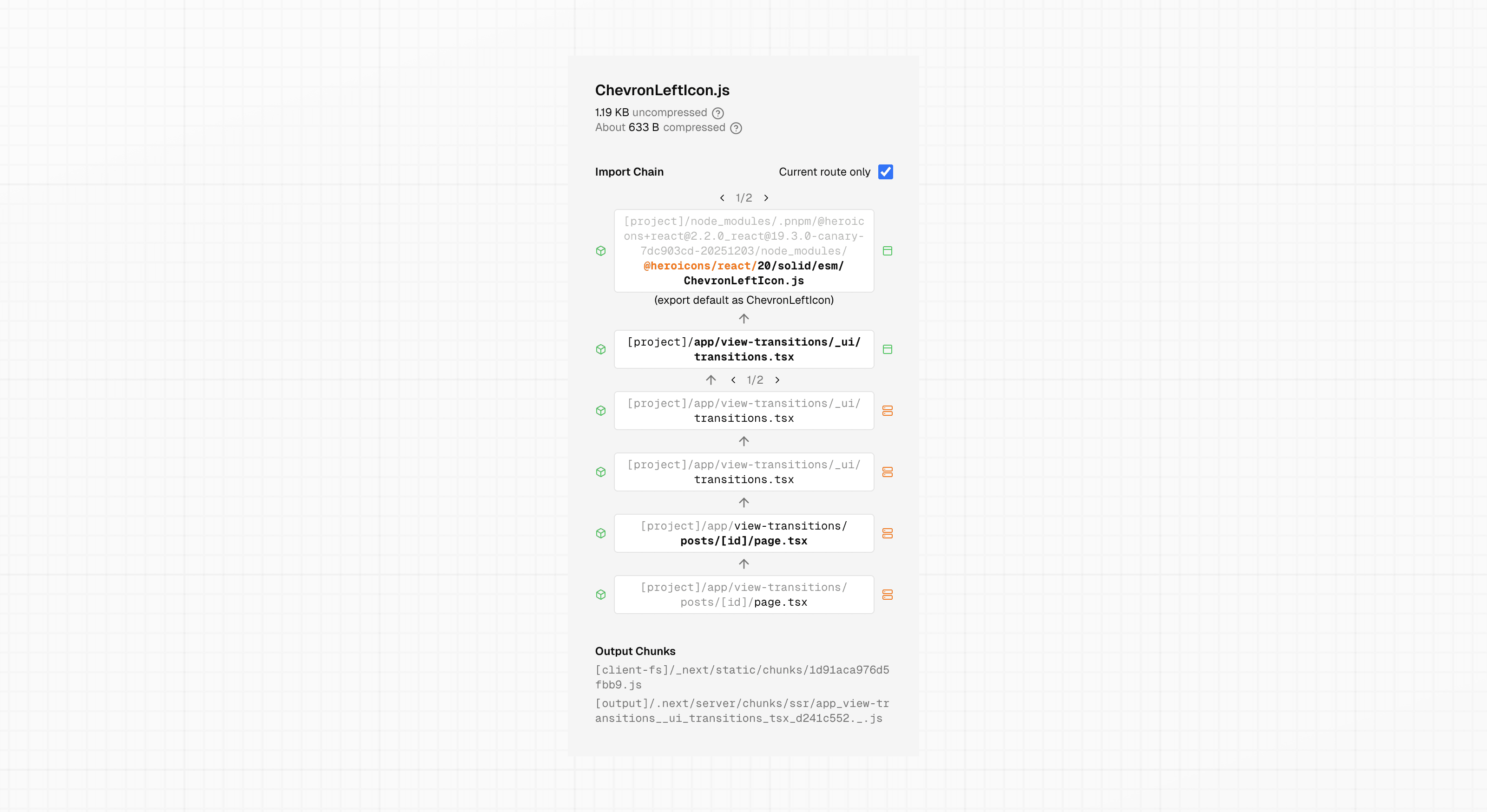This screenshot has width=1487, height=812.
Task: Click the help icon next to uncompressed size
Action: 717,113
